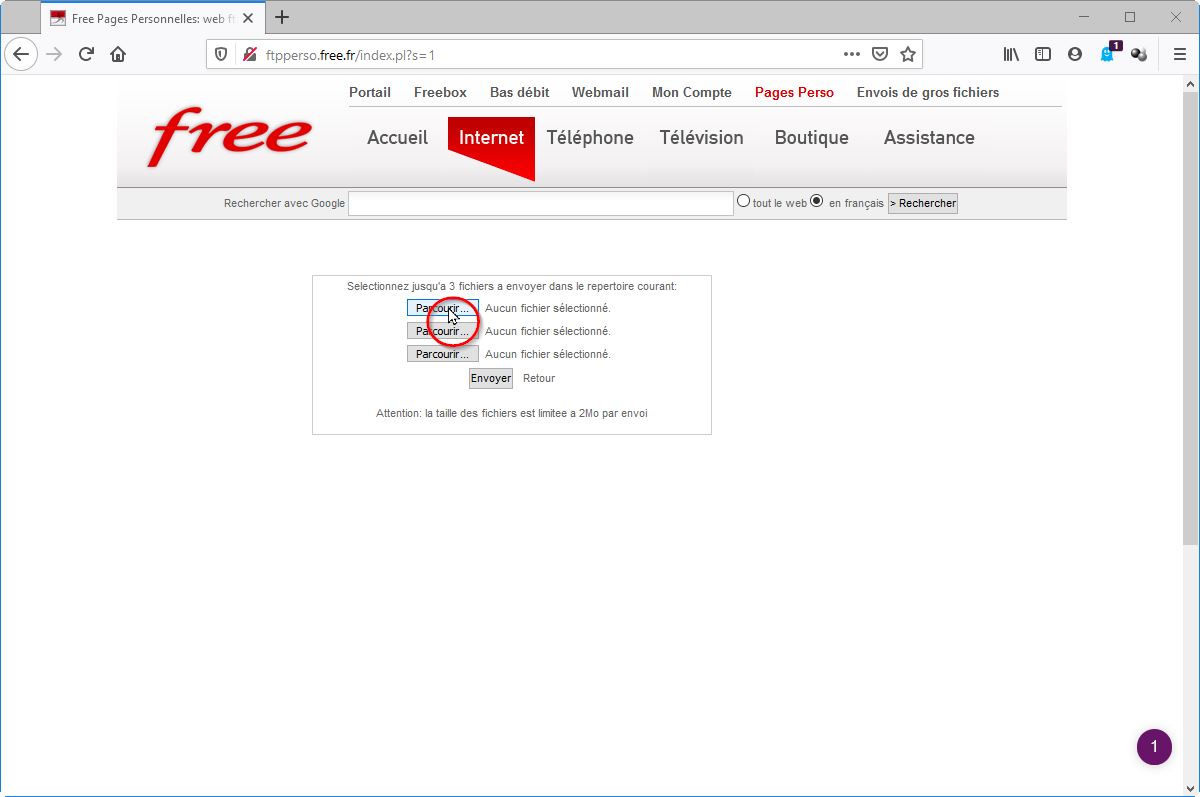Click the purple notification badge
Screen dimensions: 1200x797
point(1154,747)
